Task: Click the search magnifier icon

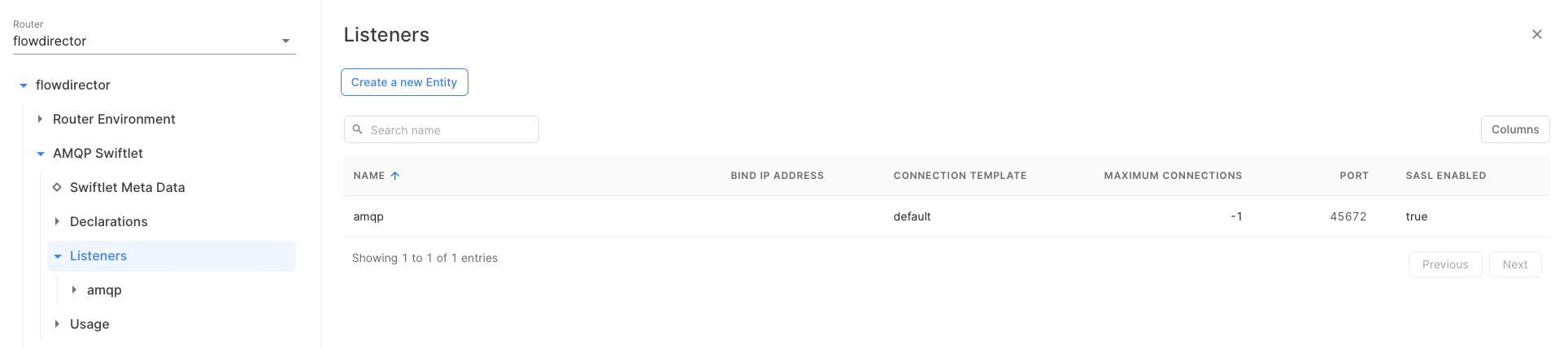Action: 357,129
